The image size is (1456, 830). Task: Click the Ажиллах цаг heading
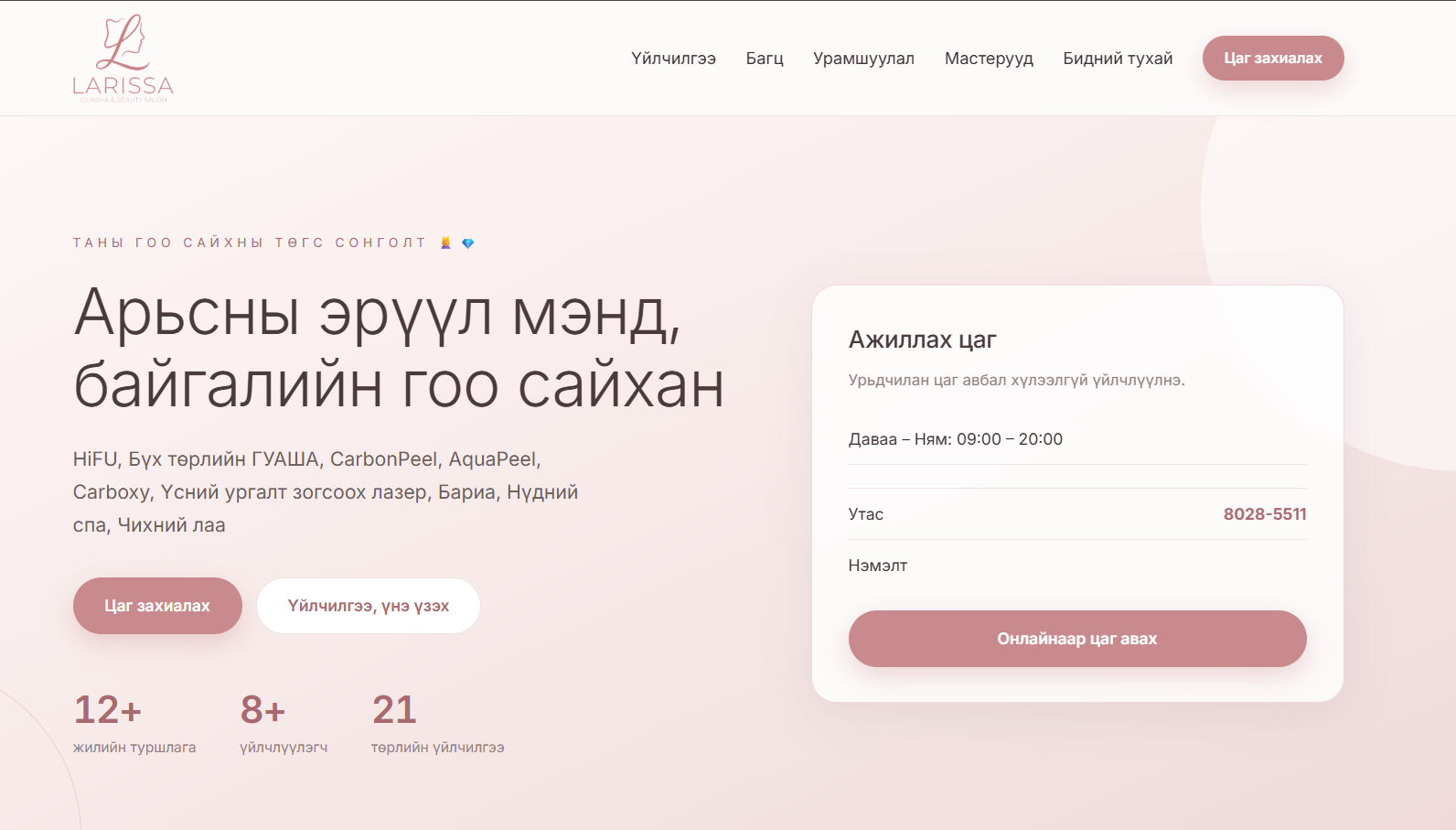coord(922,340)
